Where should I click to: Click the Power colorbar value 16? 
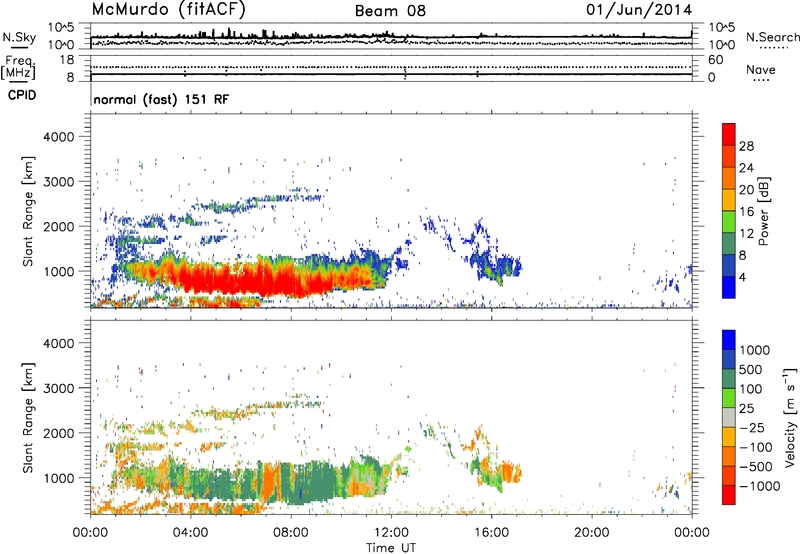[x=746, y=212]
